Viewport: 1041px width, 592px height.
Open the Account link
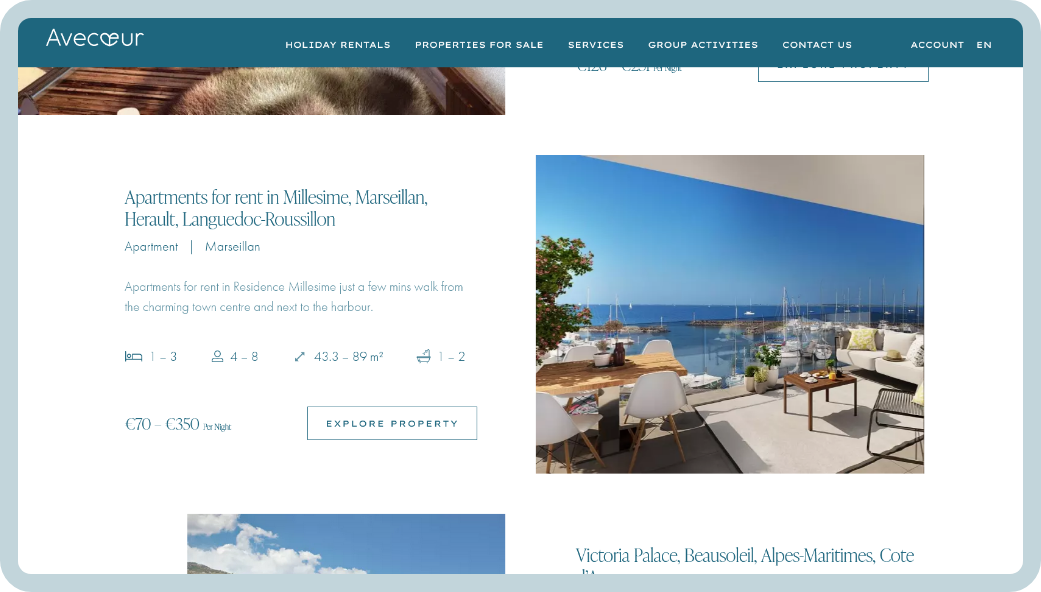click(937, 45)
